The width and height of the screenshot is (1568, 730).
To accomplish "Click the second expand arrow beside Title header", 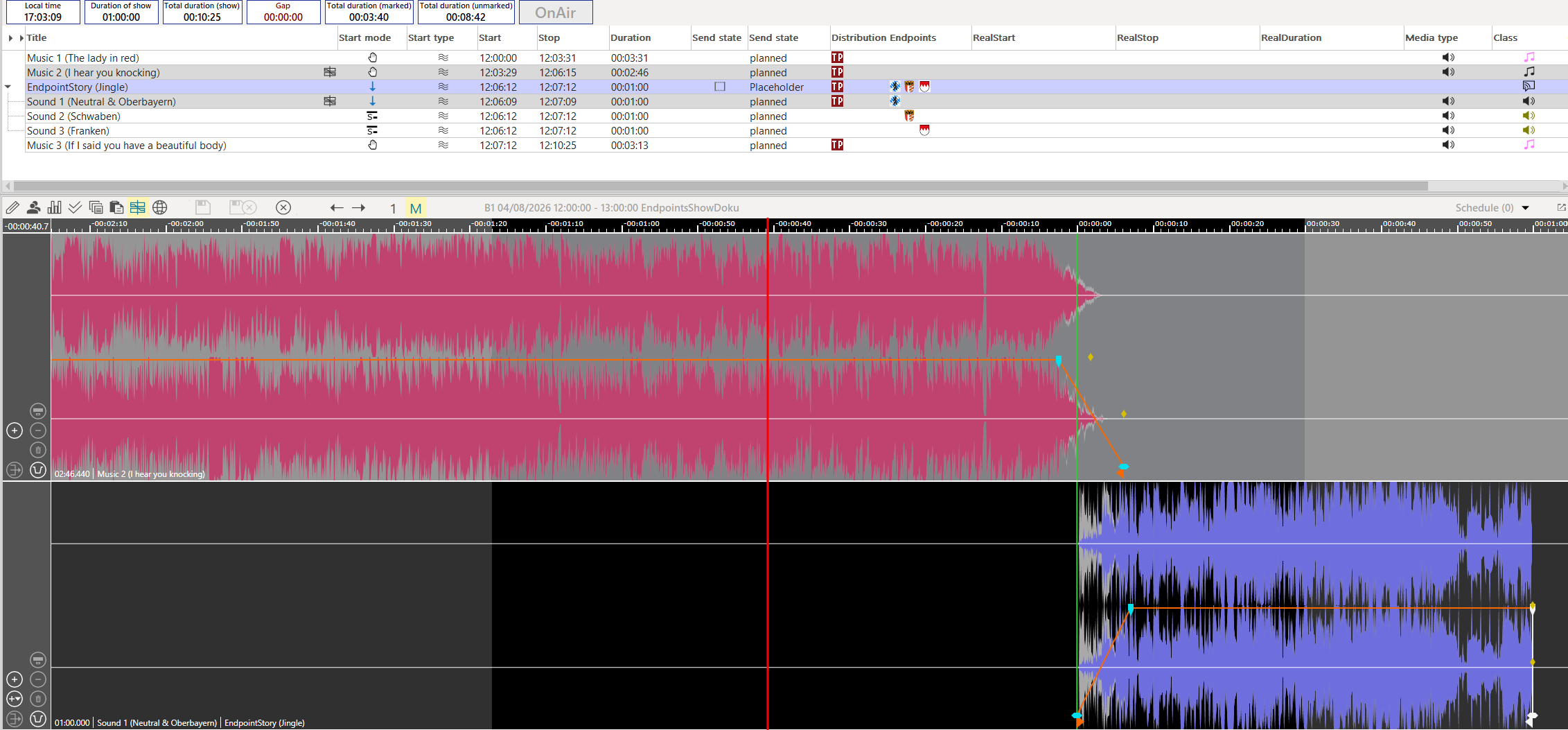I will pos(21,38).
